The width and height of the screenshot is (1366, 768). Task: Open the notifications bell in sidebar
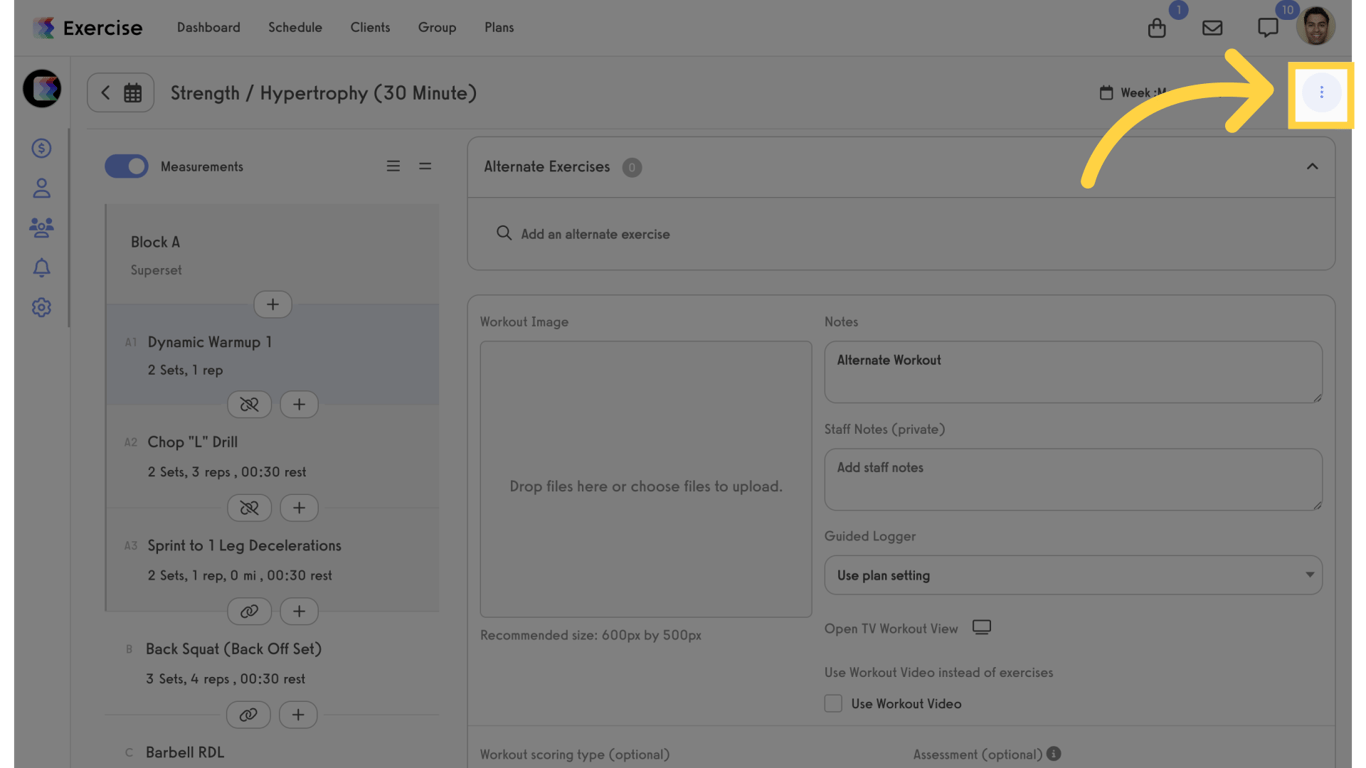[41, 268]
